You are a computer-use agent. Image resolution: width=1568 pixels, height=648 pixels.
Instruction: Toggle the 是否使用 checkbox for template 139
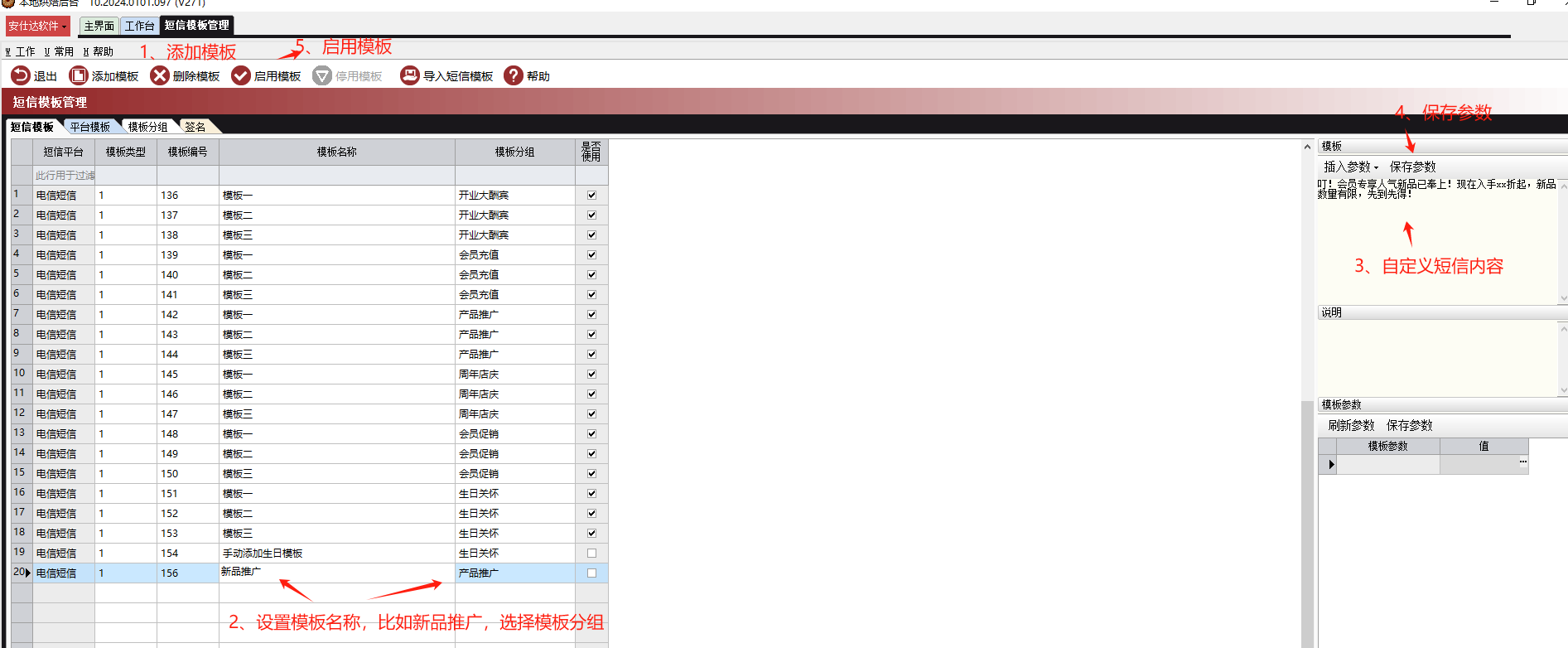point(591,254)
